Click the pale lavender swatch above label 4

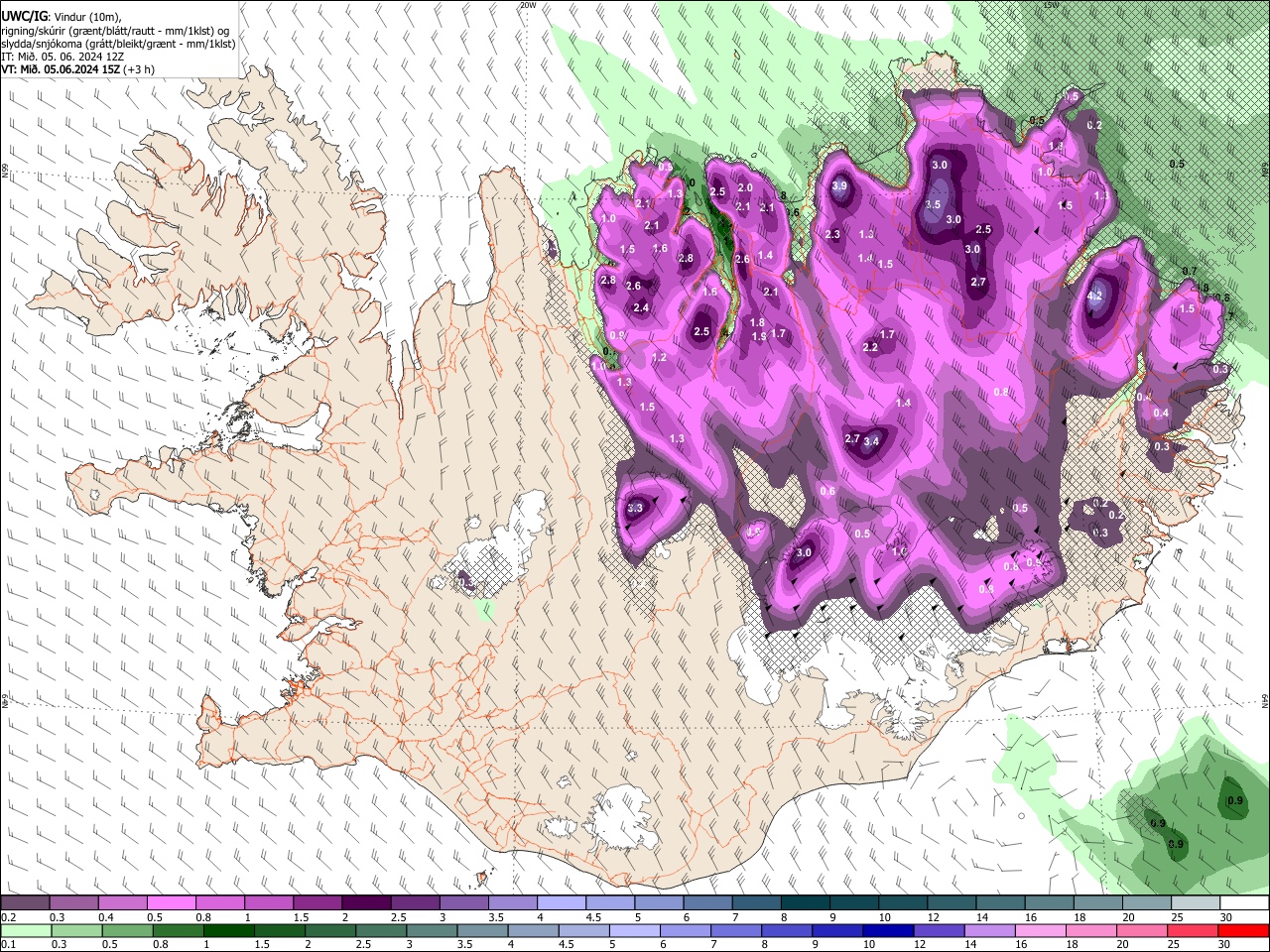click(x=562, y=902)
